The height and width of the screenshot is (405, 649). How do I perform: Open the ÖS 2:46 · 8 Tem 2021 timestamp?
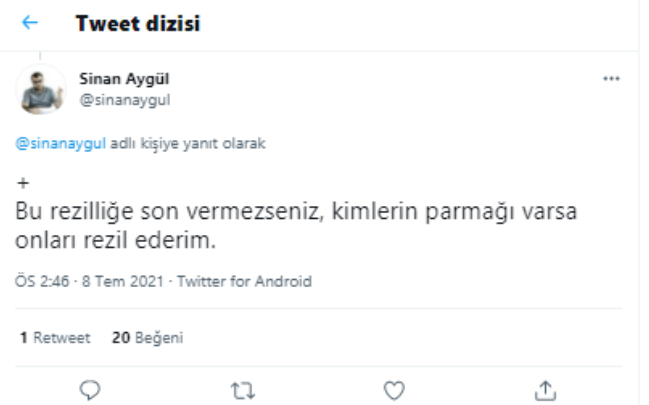(91, 282)
